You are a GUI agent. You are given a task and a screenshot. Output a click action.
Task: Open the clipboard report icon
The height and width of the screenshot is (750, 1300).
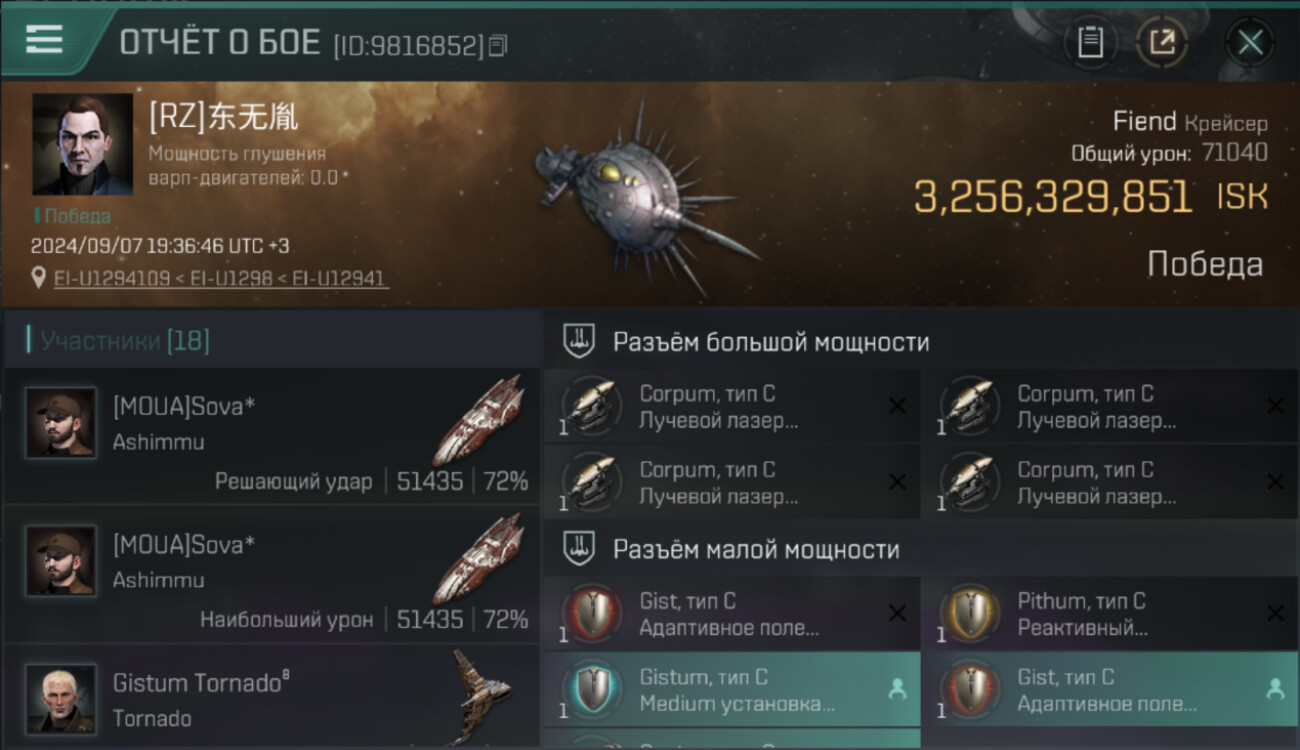point(1090,42)
